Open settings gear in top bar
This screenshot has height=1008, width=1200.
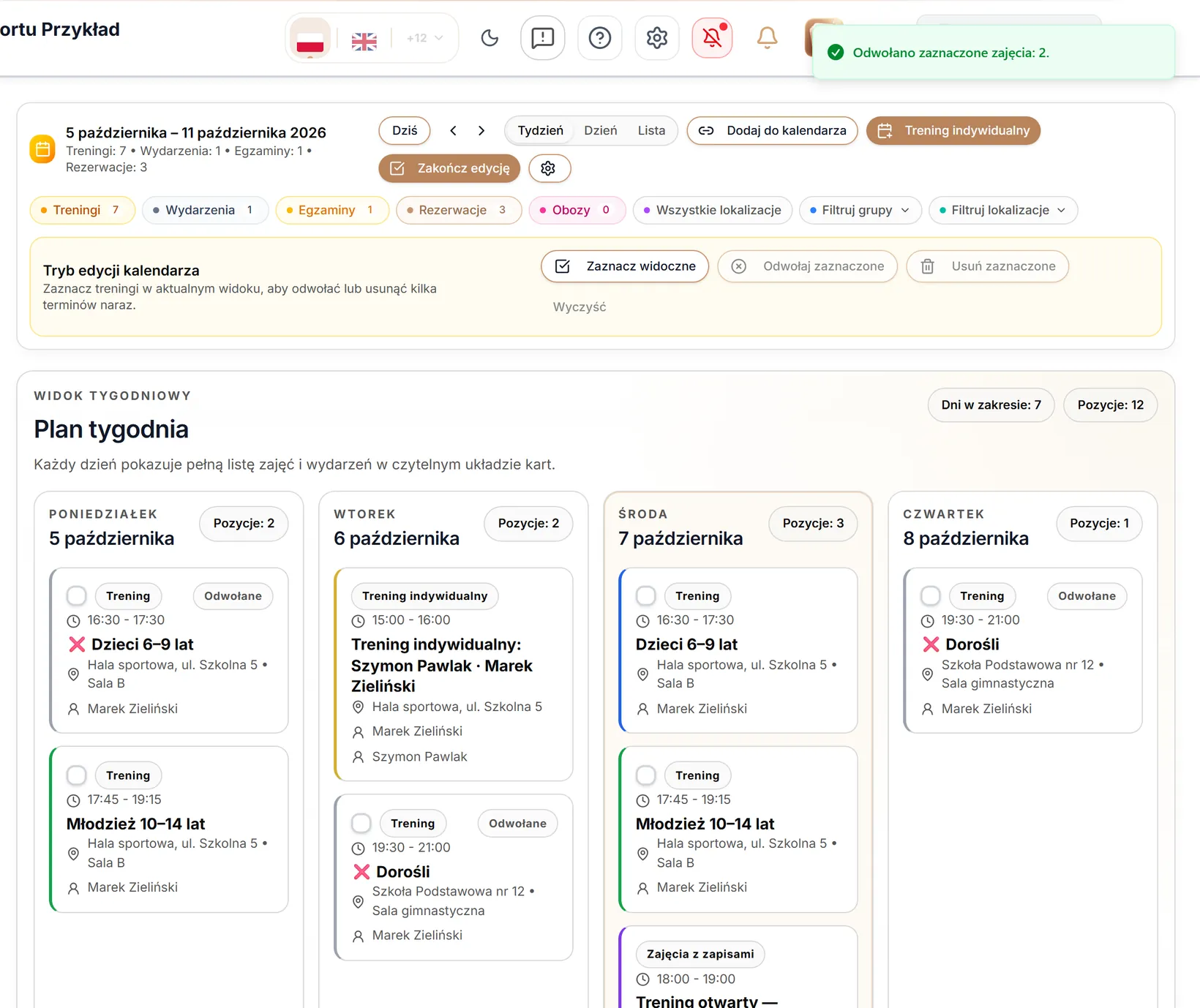pos(657,37)
